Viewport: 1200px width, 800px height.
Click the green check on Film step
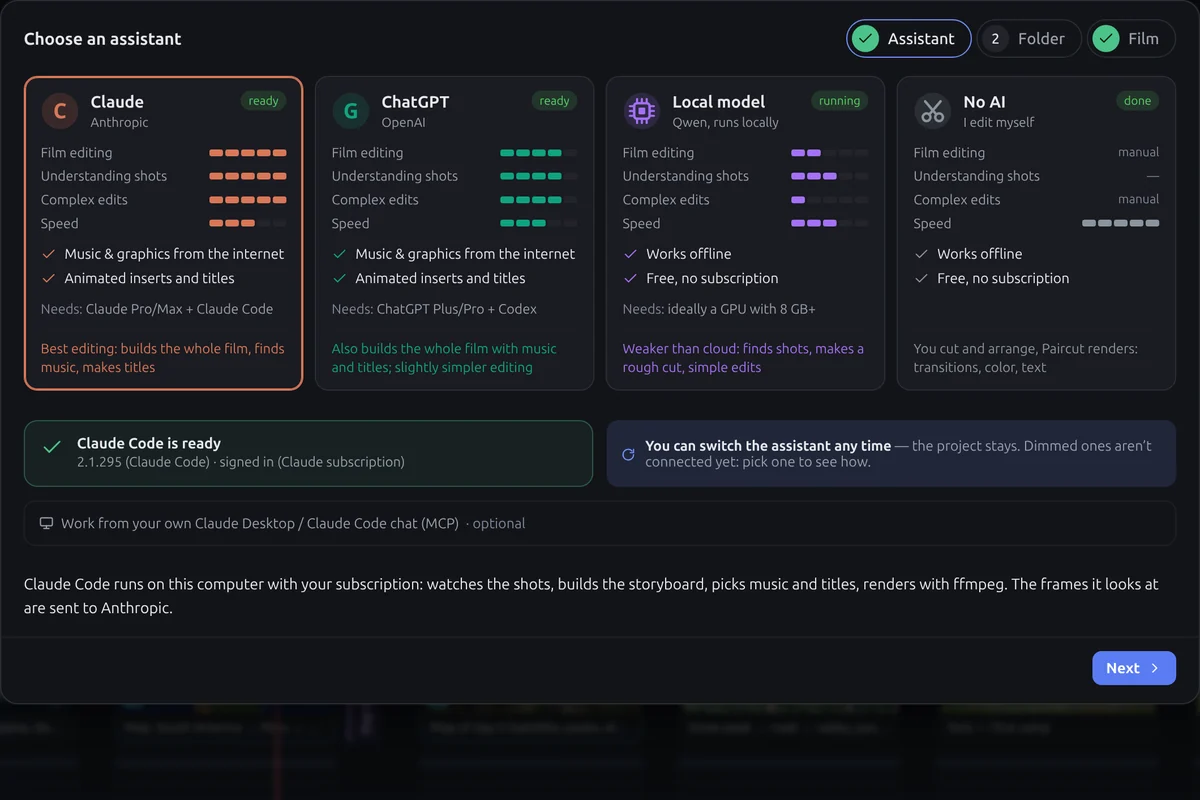coord(1105,39)
